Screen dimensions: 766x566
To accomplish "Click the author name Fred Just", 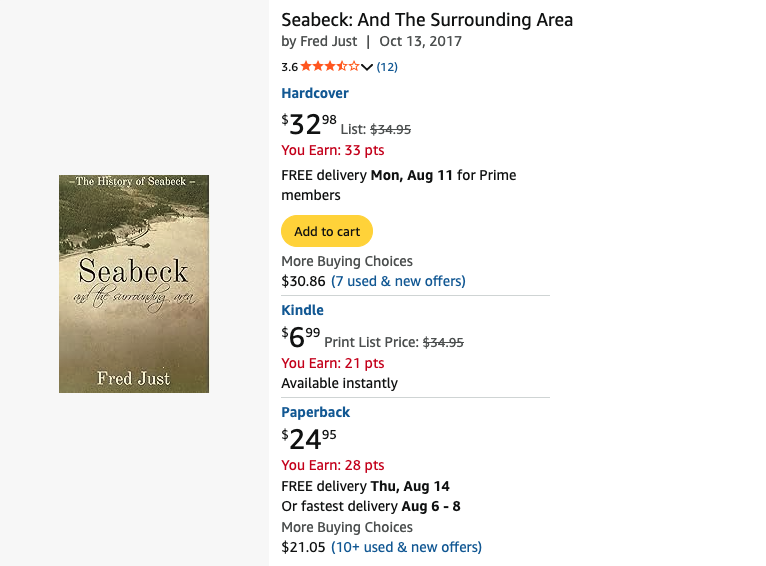I will 328,41.
